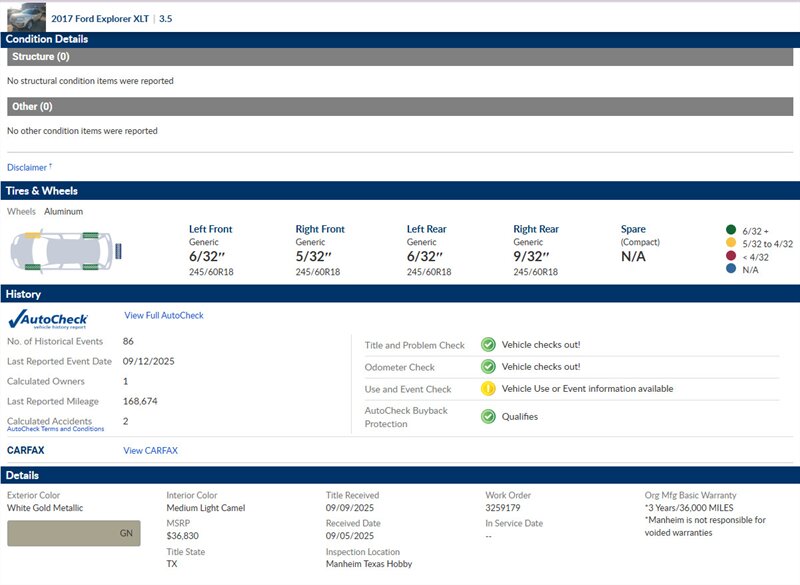The width and height of the screenshot is (800, 585).
Task: Click the green 6/32 + legend dot
Action: tap(731, 230)
